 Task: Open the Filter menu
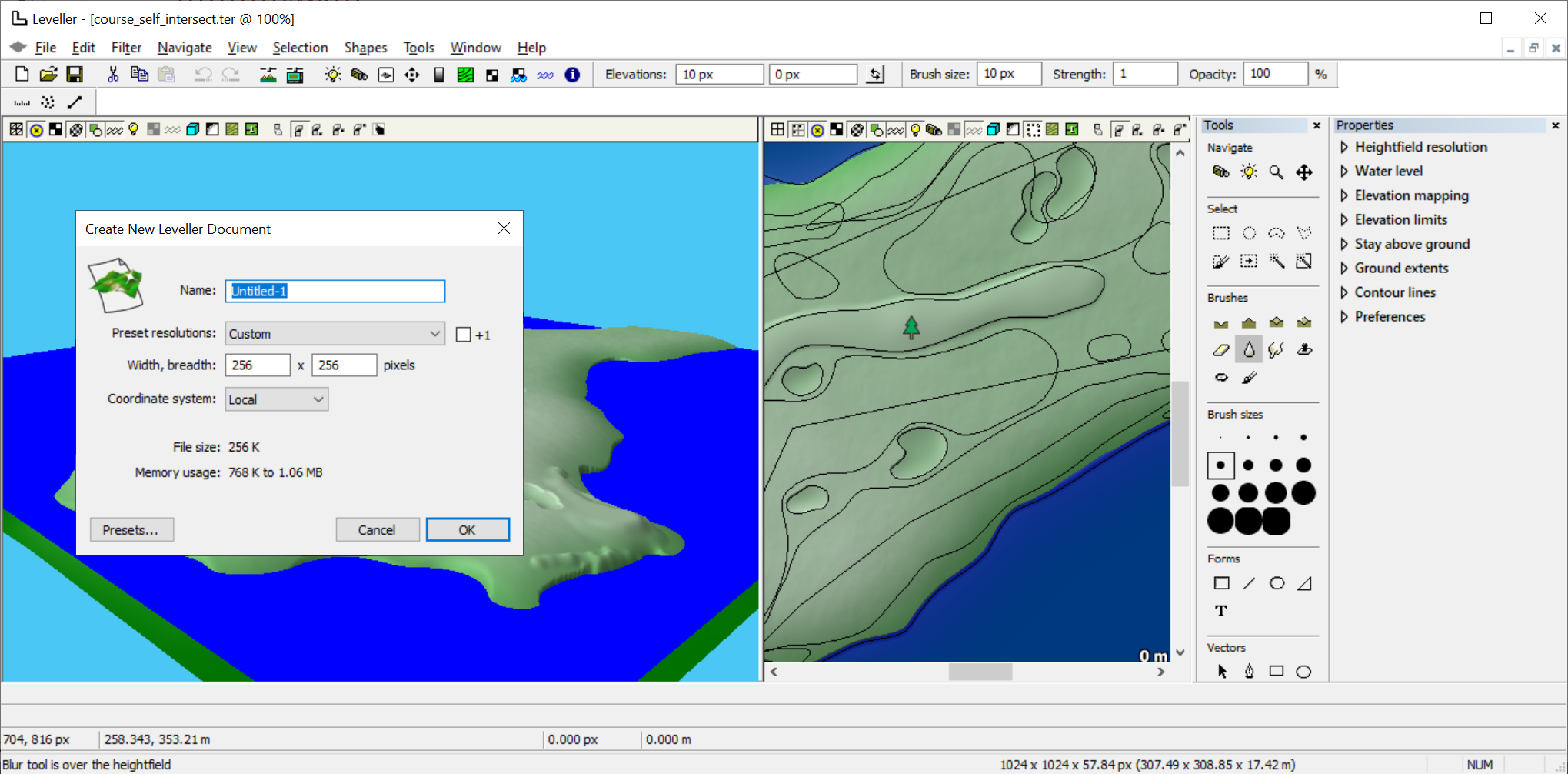coord(126,48)
